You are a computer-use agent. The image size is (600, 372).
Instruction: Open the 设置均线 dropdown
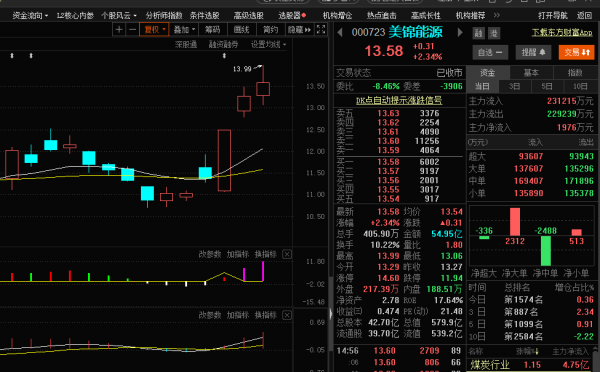(268, 45)
